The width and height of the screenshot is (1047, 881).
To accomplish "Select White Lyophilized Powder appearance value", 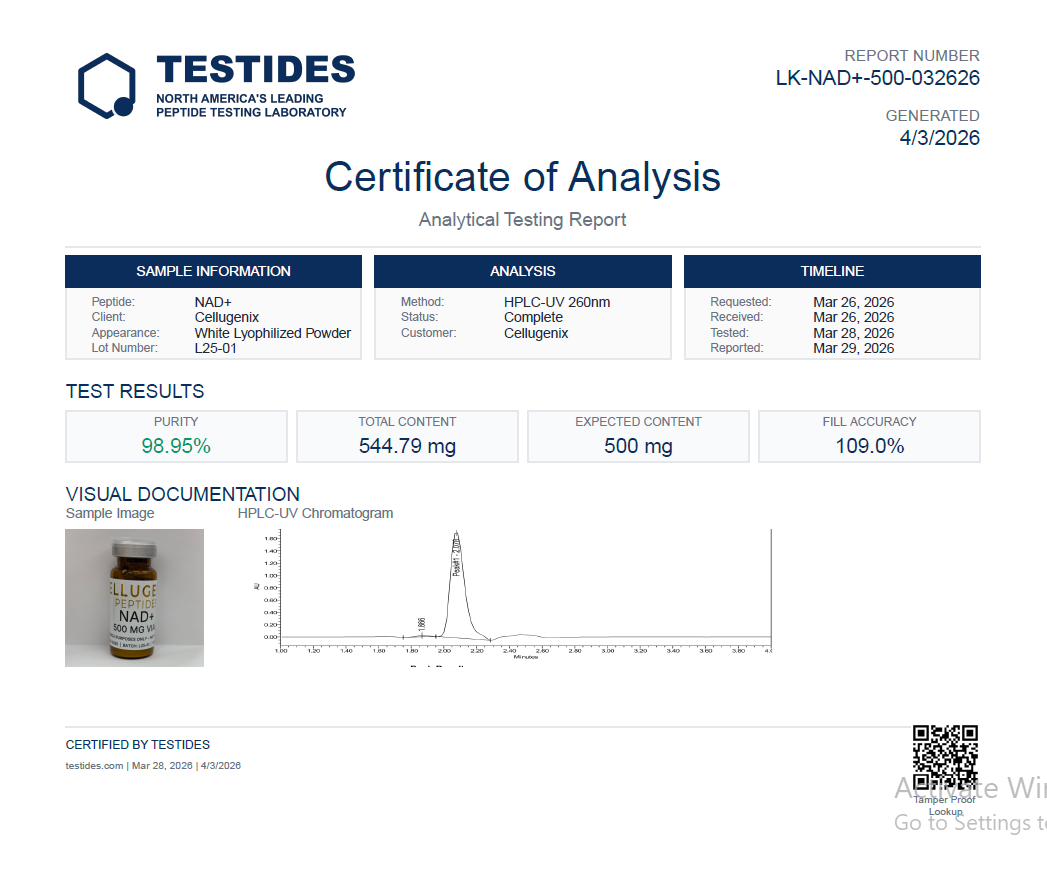I will 272,333.
